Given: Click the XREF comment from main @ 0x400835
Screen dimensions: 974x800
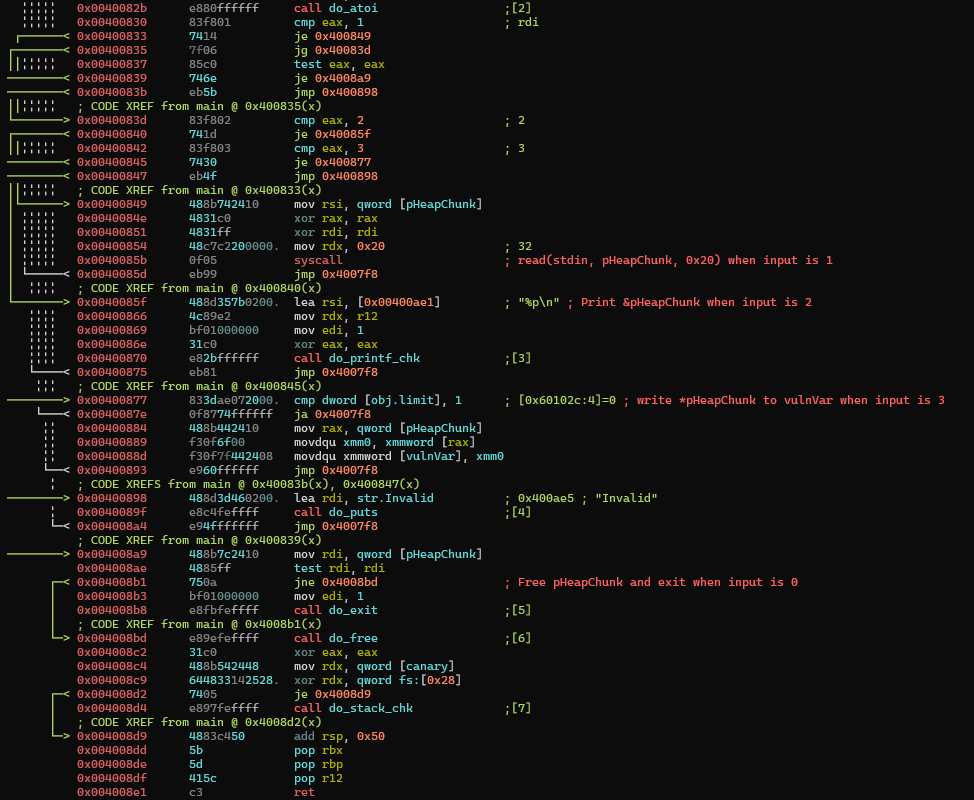Looking at the screenshot, I should [x=199, y=106].
